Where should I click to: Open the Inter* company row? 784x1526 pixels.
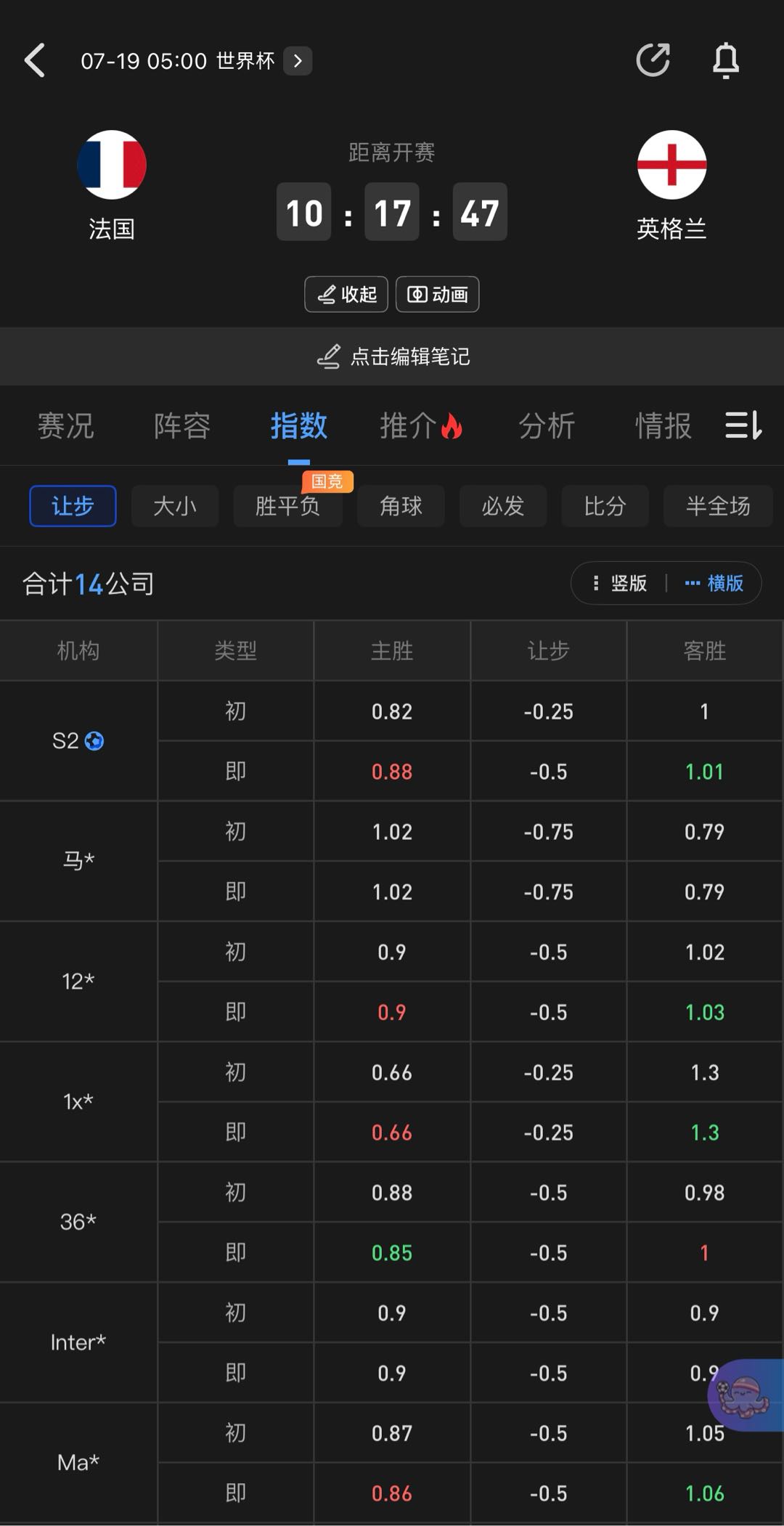coord(78,1342)
